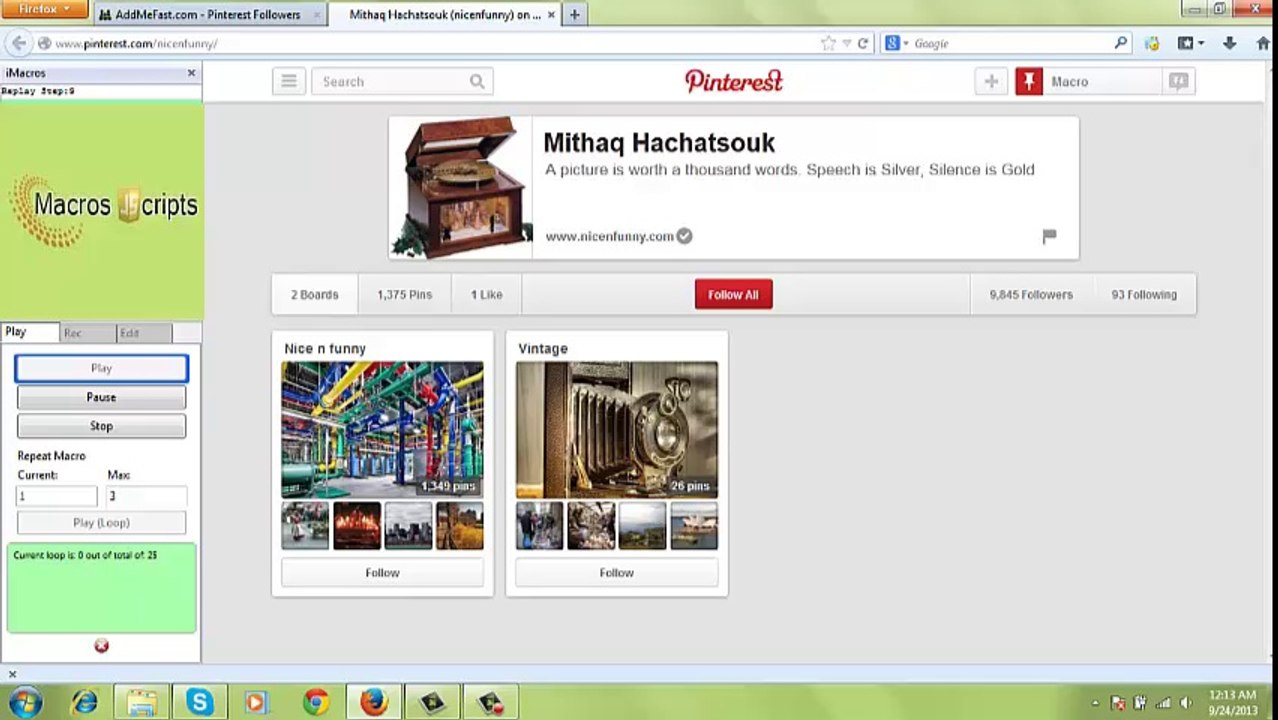
Task: Click the volume speaker tray icon
Action: [1186, 702]
